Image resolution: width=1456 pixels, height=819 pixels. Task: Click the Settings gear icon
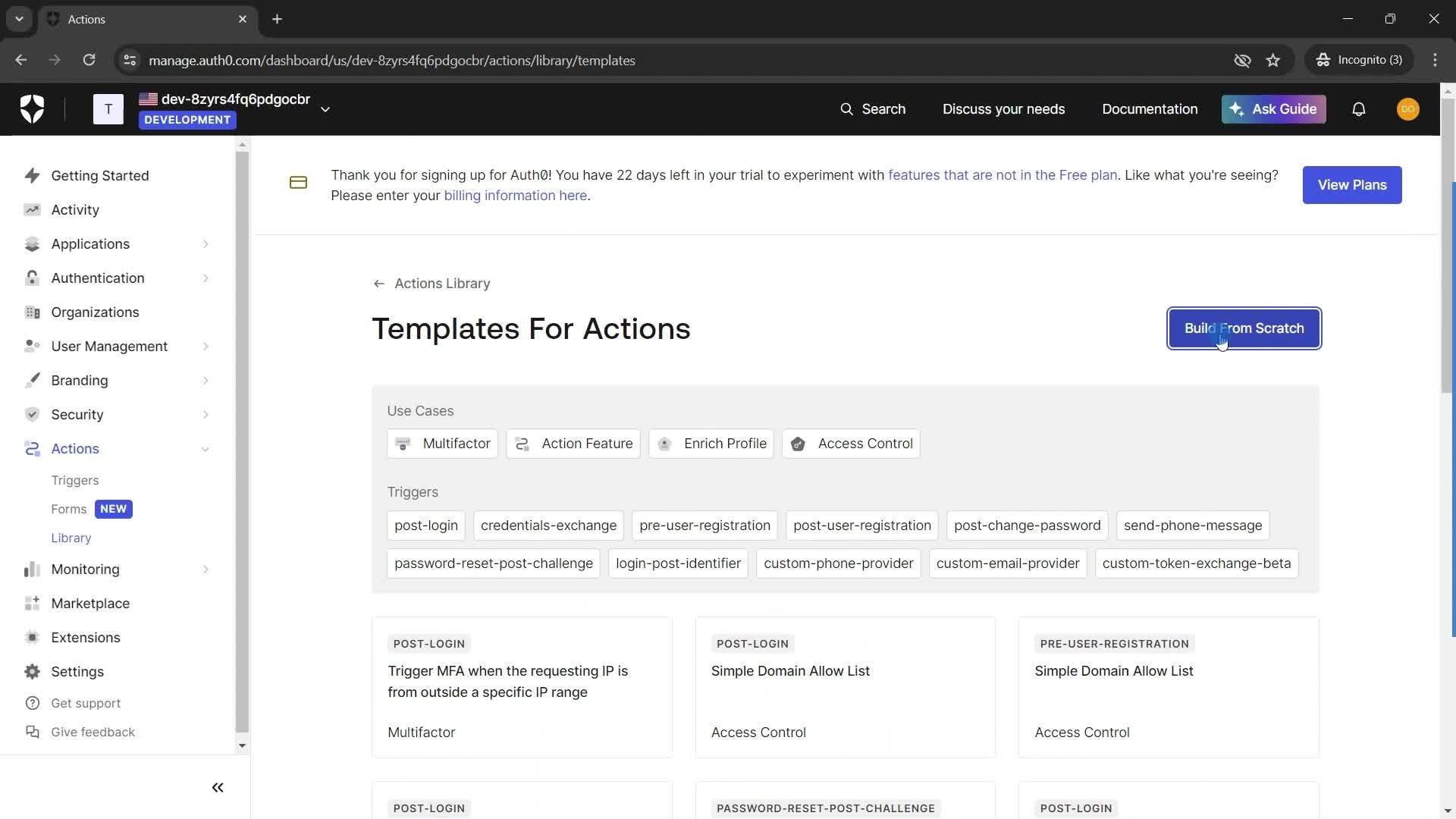32,672
